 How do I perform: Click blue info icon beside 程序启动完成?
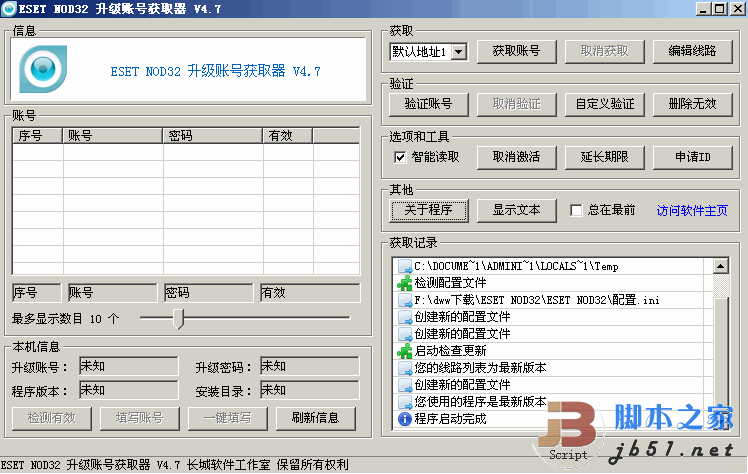tap(405, 419)
